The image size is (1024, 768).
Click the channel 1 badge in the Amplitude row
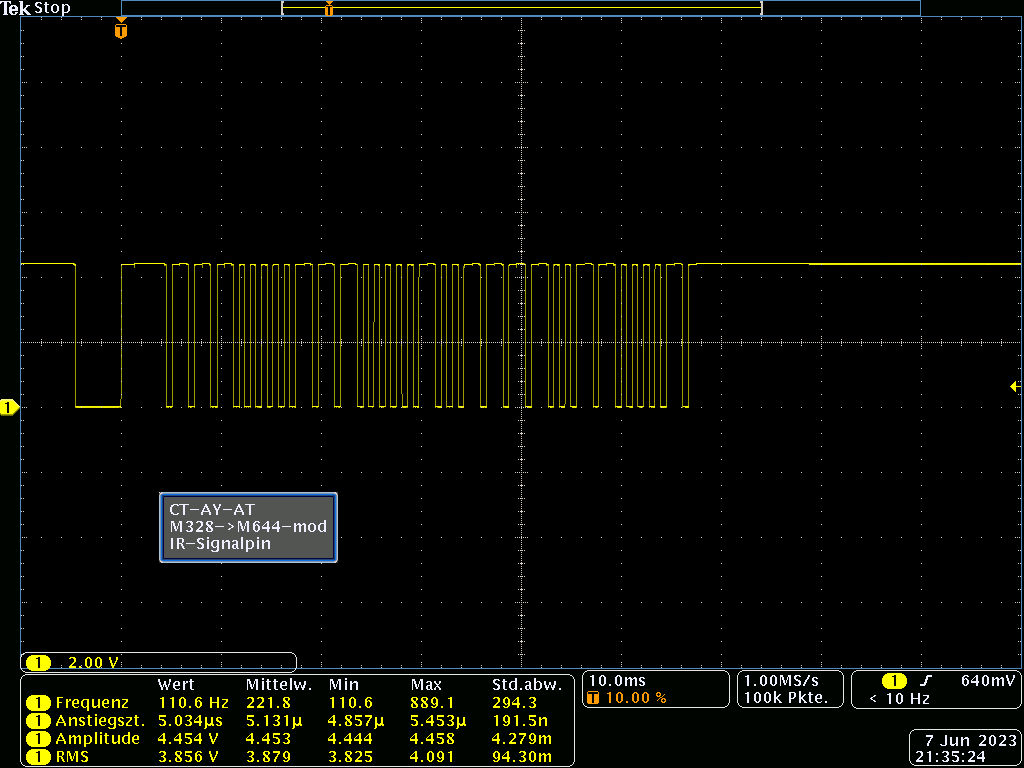coord(39,739)
